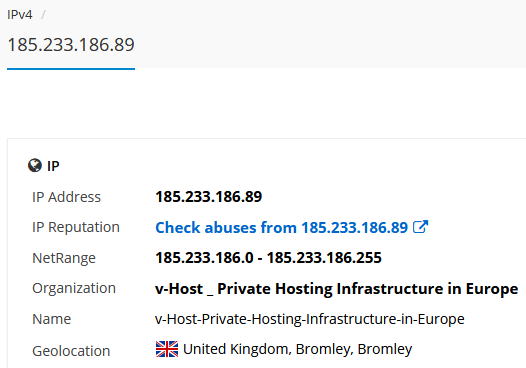
Task: Click the United Kingdom flag icon
Action: pyautogui.click(x=167, y=349)
